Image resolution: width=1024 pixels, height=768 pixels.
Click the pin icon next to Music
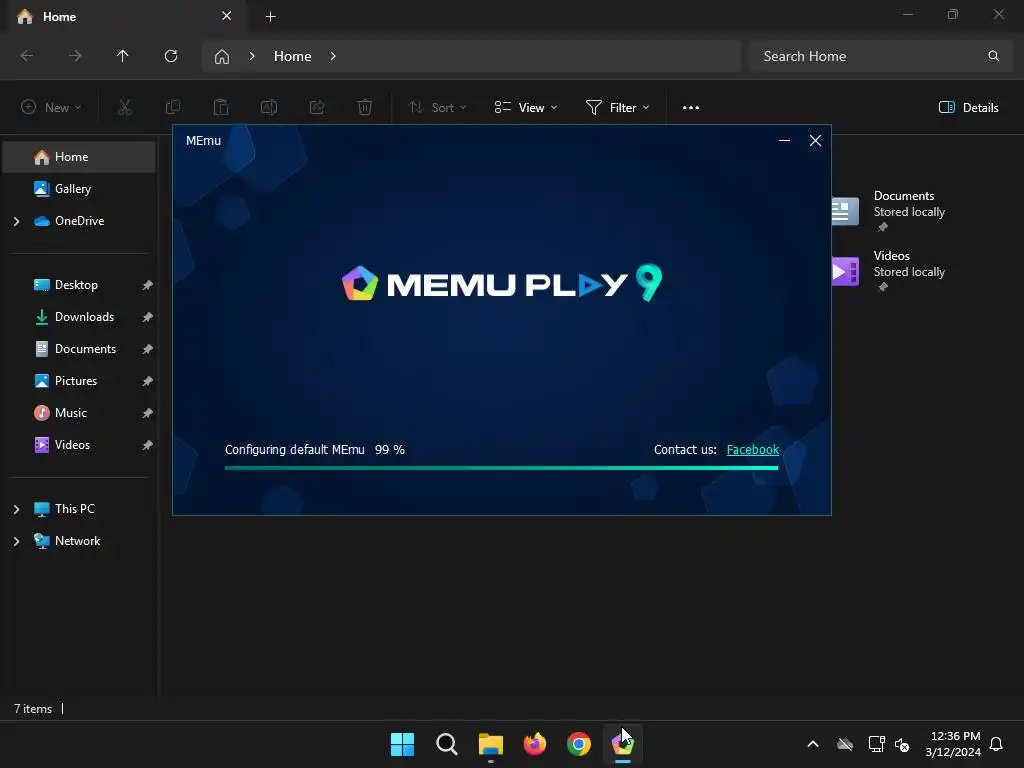click(x=148, y=413)
